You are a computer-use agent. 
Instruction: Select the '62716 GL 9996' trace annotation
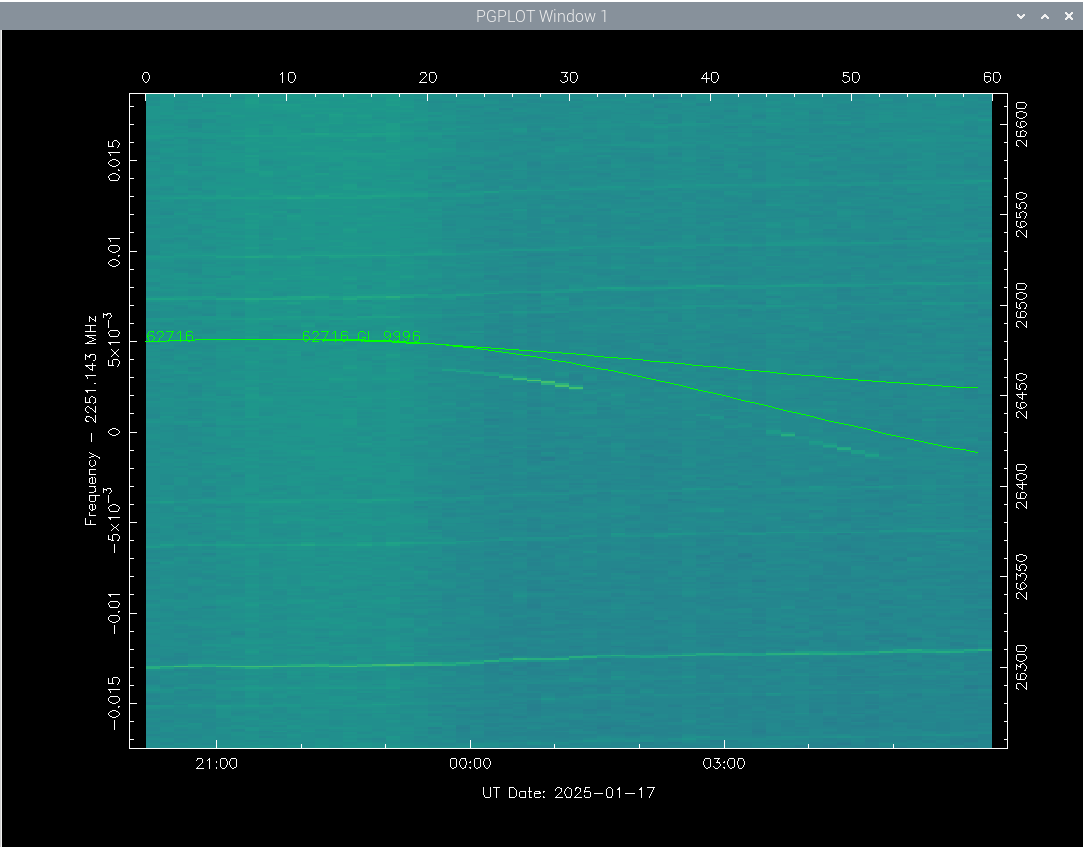tap(361, 336)
